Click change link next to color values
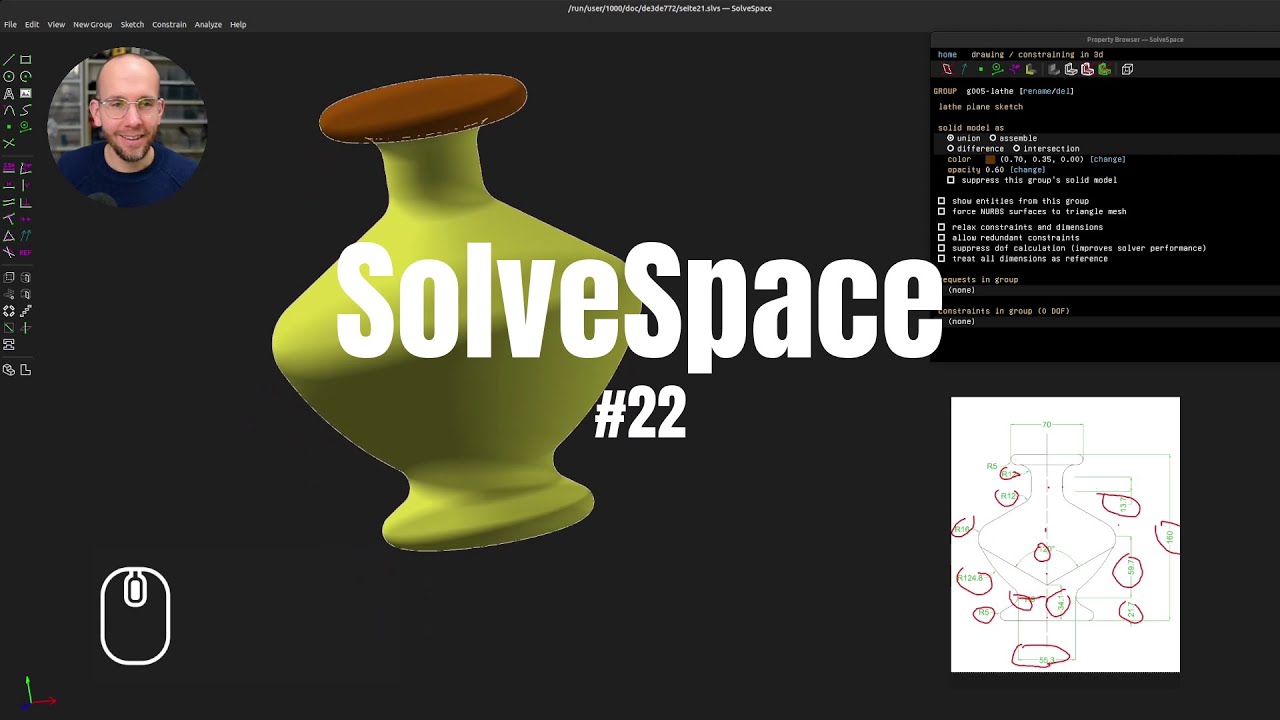 click(1107, 159)
